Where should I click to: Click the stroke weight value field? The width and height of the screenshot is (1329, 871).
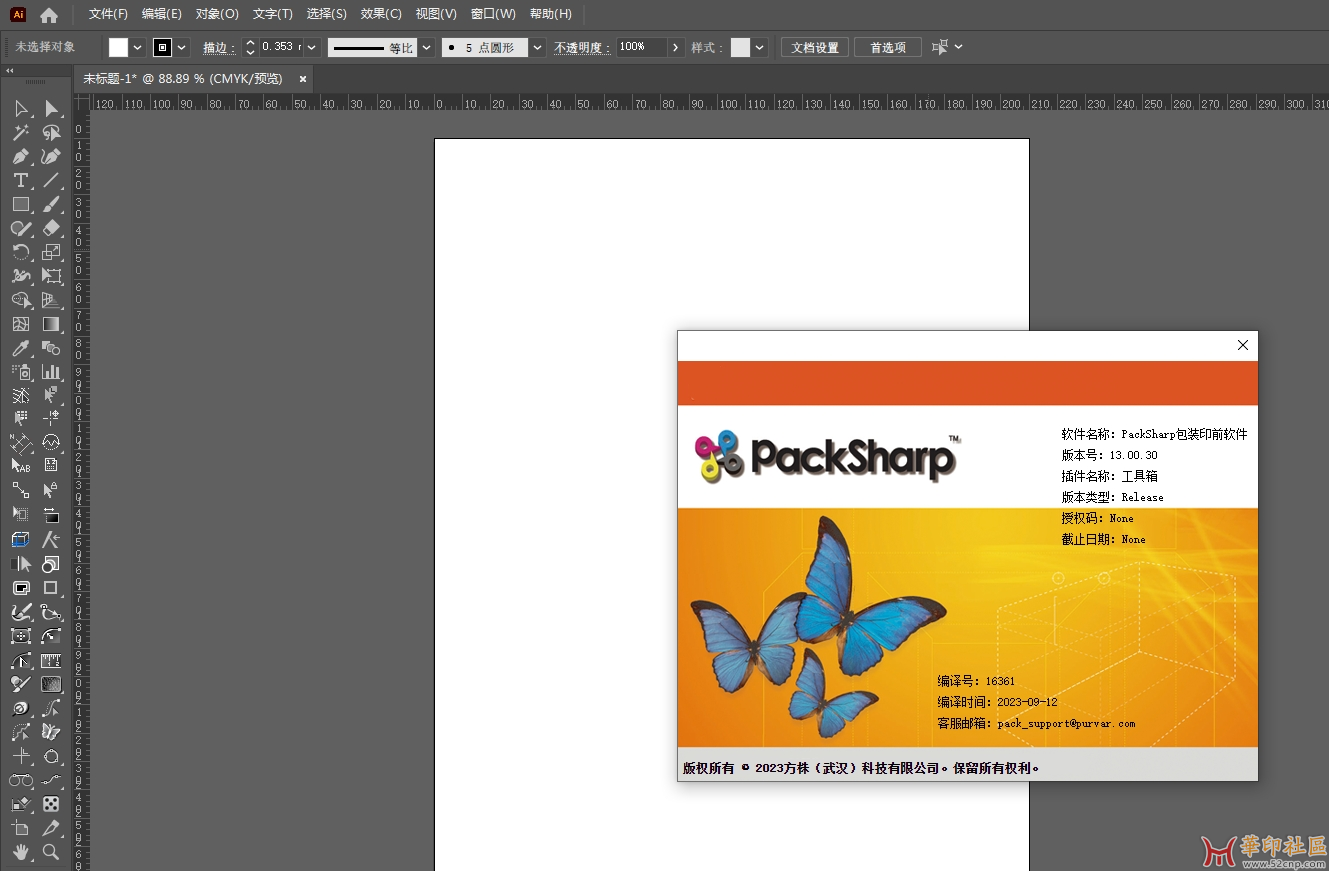click(280, 47)
